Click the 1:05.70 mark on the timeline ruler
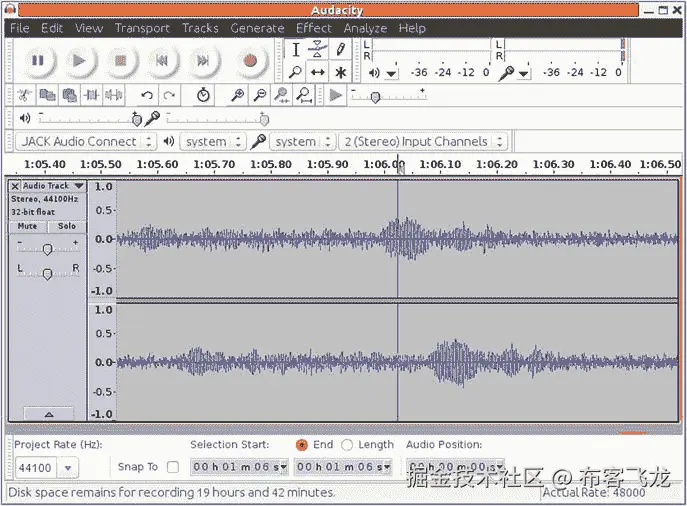 [x=214, y=165]
